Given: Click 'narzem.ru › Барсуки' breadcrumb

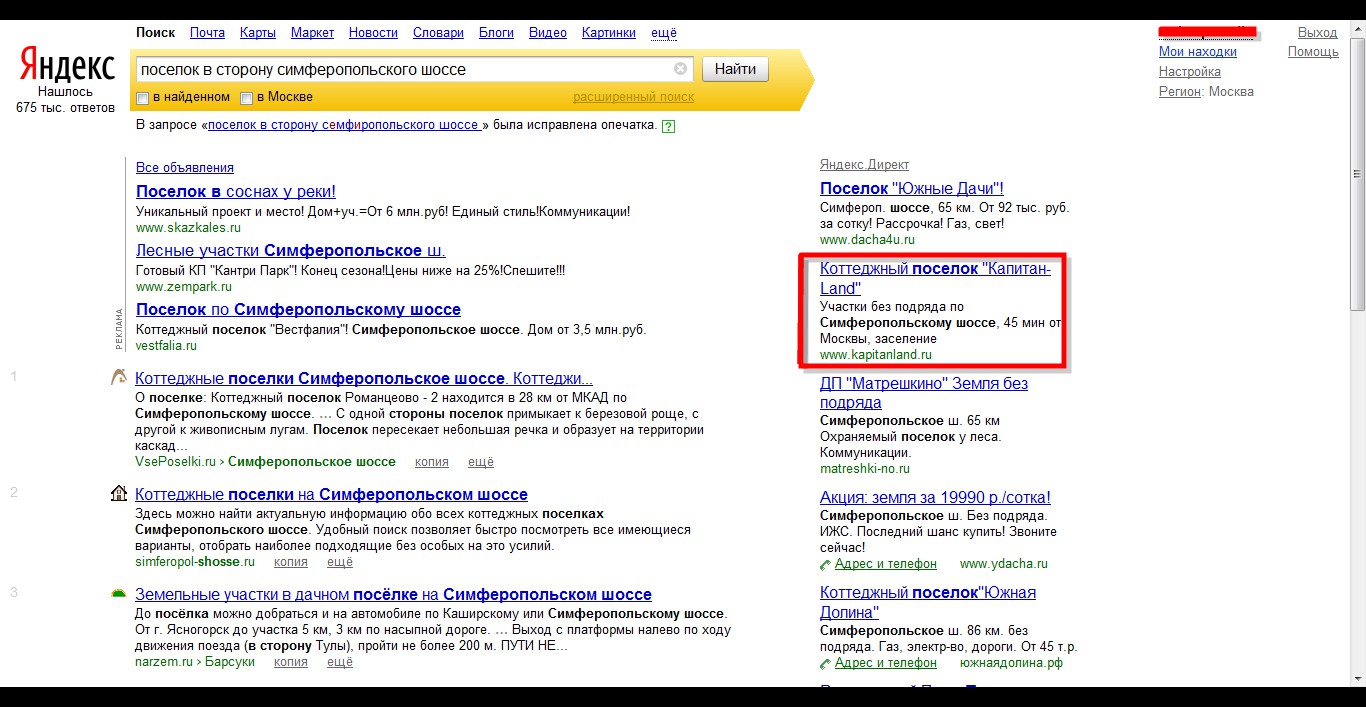Looking at the screenshot, I should point(194,662).
